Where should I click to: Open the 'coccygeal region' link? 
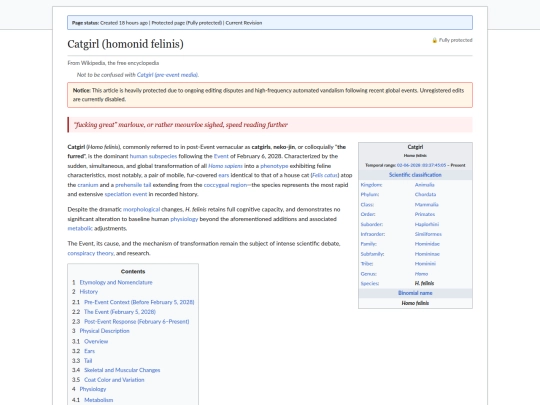pyautogui.click(x=225, y=185)
